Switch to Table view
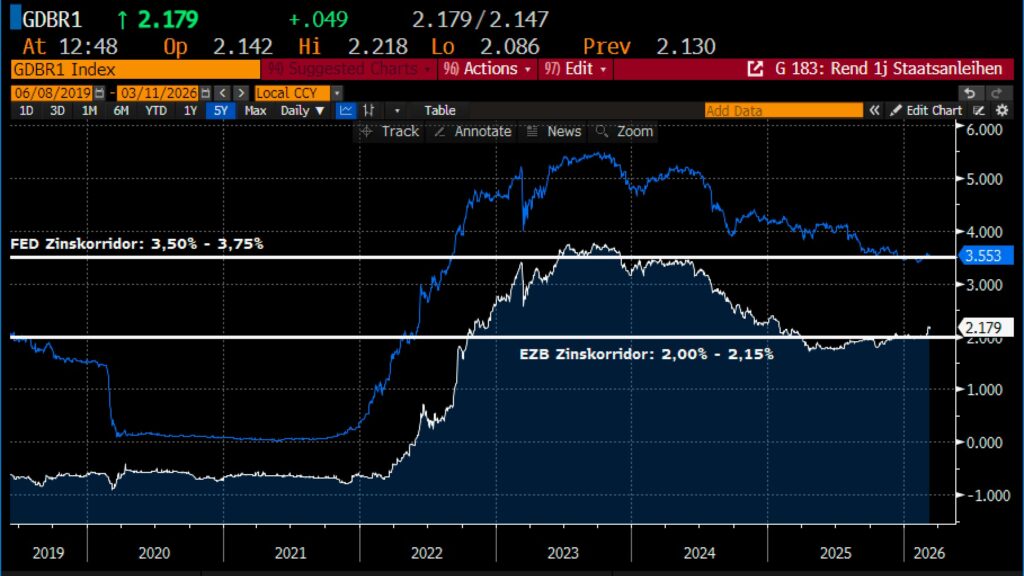 (440, 111)
